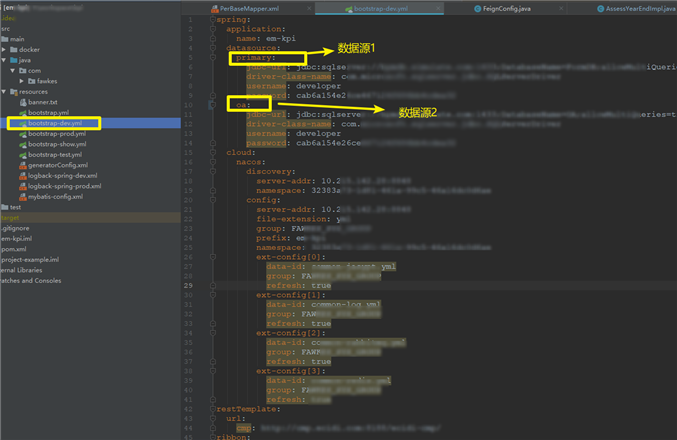
Task: Click the logback-spring-prod.xml file icon
Action: pyautogui.click(x=23, y=186)
